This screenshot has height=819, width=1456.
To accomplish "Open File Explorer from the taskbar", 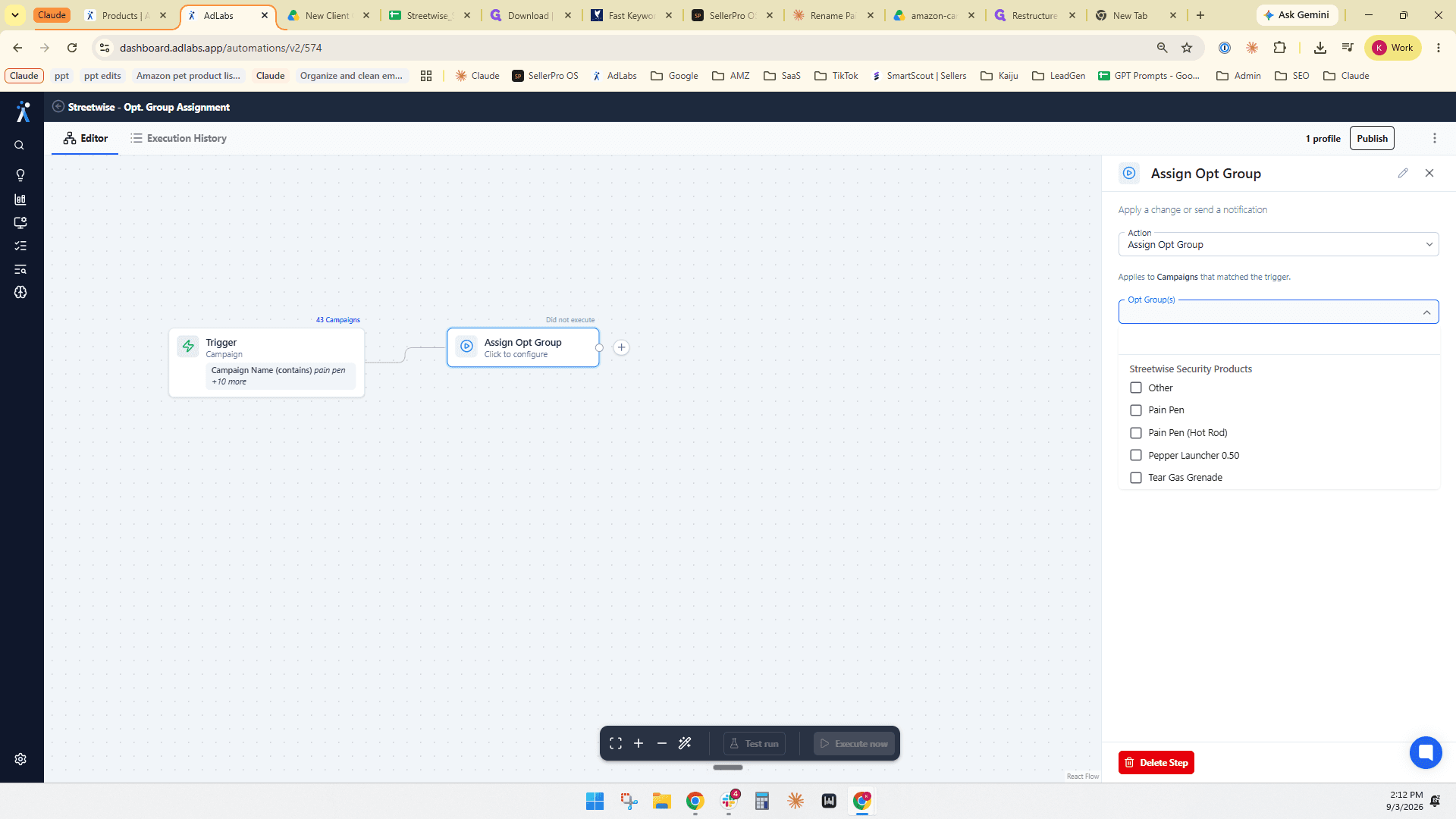I will pyautogui.click(x=662, y=801).
